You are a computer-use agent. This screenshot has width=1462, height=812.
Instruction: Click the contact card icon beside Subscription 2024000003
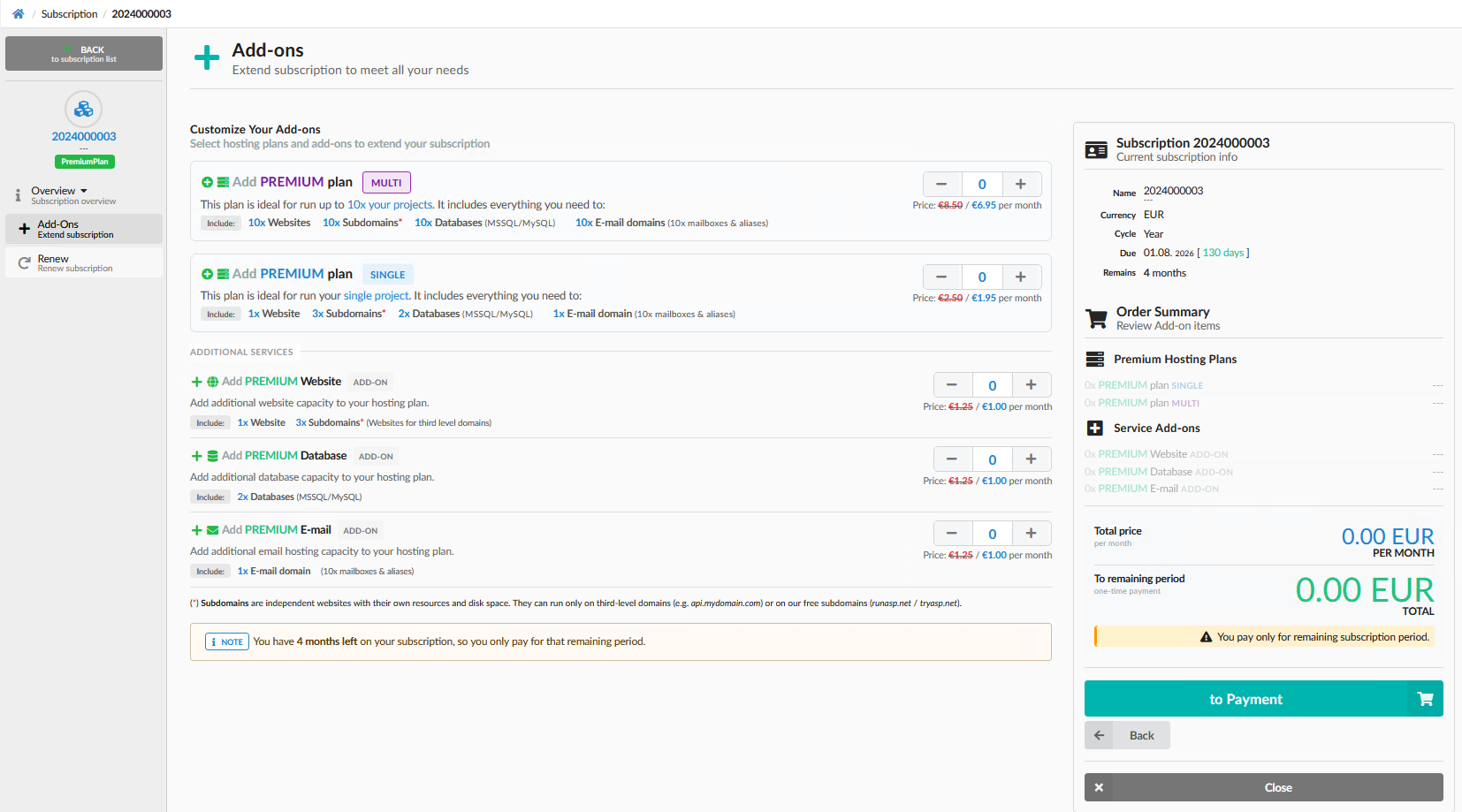(1096, 149)
